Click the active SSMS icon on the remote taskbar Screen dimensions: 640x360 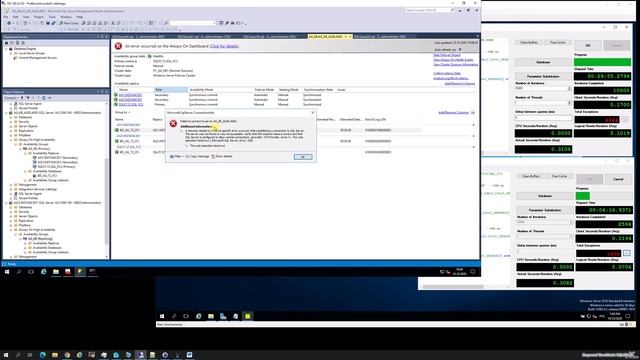[80, 271]
